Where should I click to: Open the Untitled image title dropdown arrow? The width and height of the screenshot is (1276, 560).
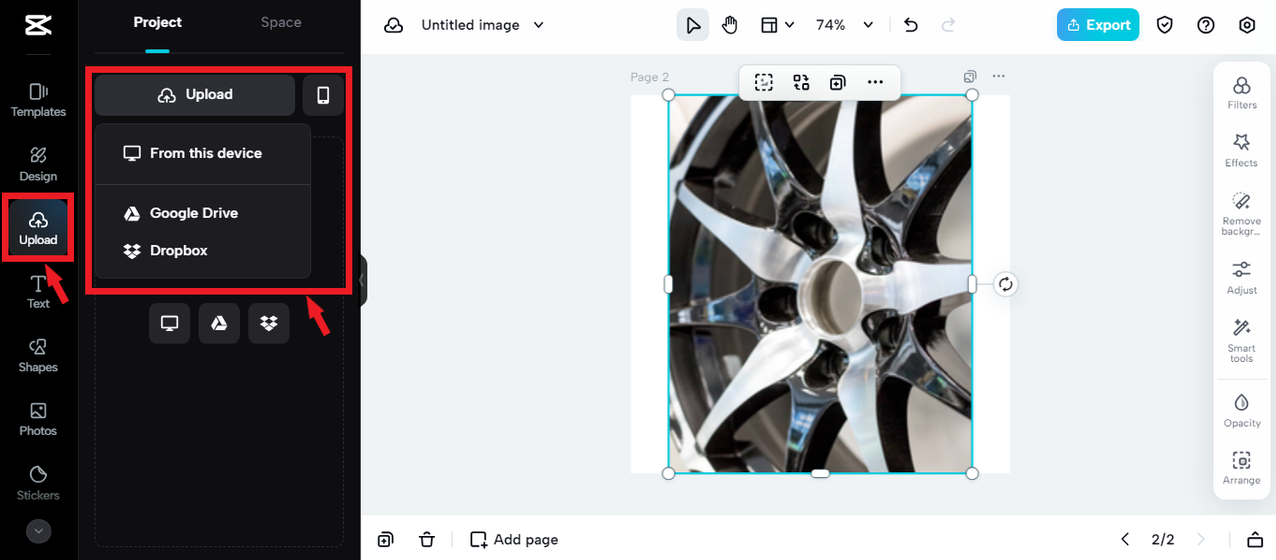539,25
